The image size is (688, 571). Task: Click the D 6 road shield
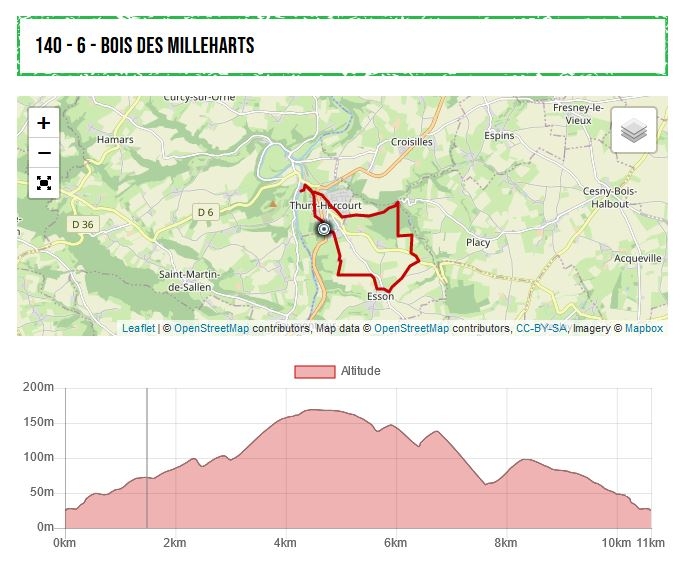click(205, 212)
